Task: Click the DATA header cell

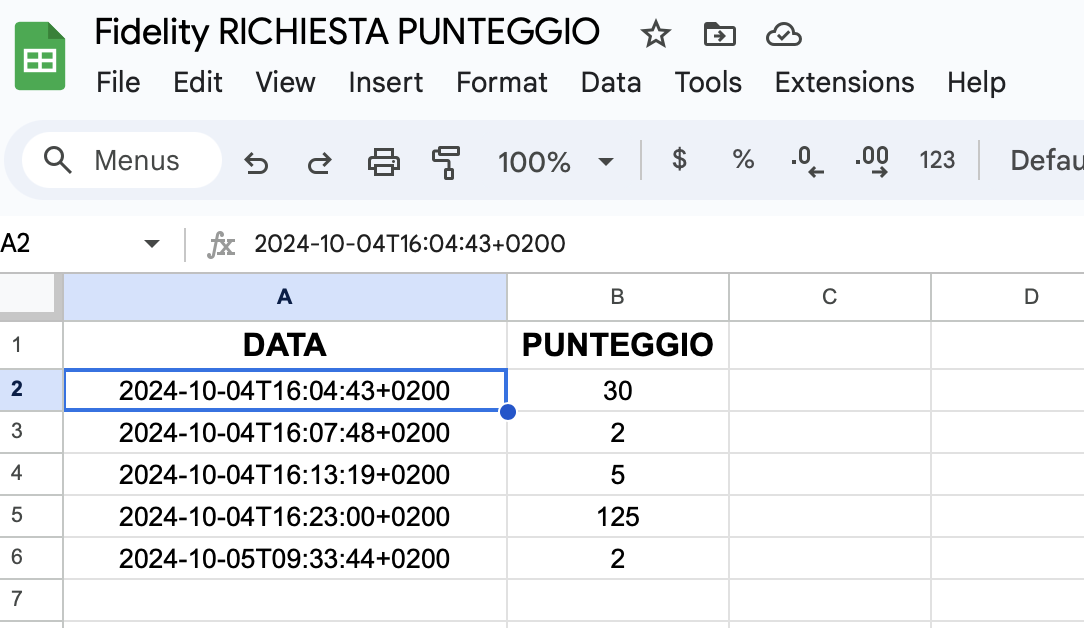Action: tap(285, 345)
